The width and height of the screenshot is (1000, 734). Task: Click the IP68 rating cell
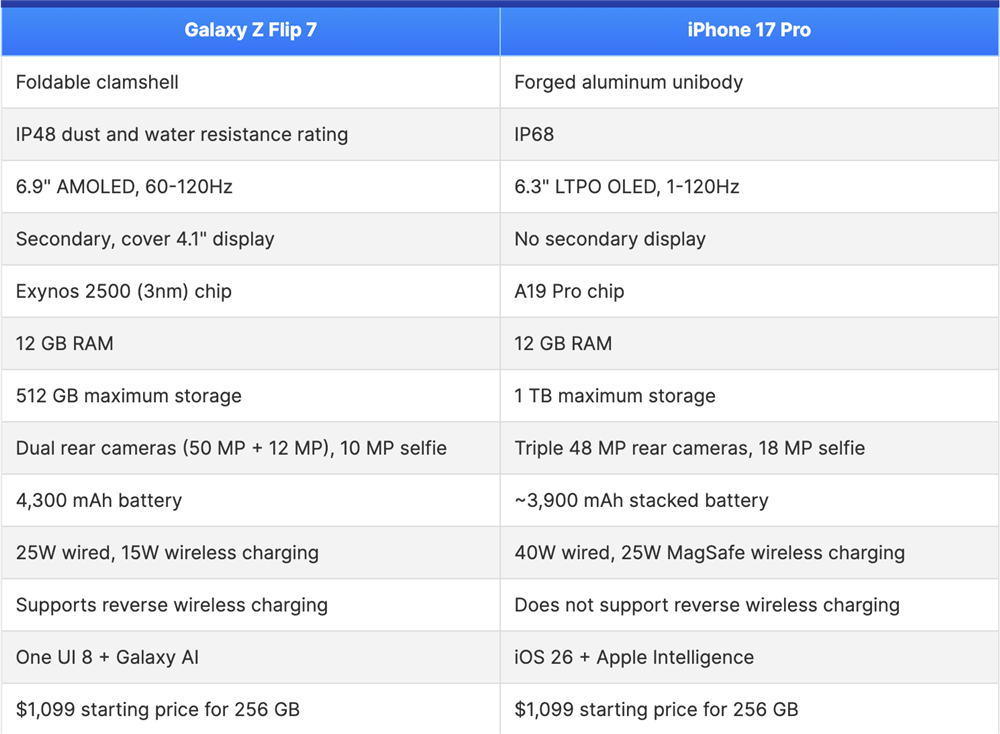point(534,134)
